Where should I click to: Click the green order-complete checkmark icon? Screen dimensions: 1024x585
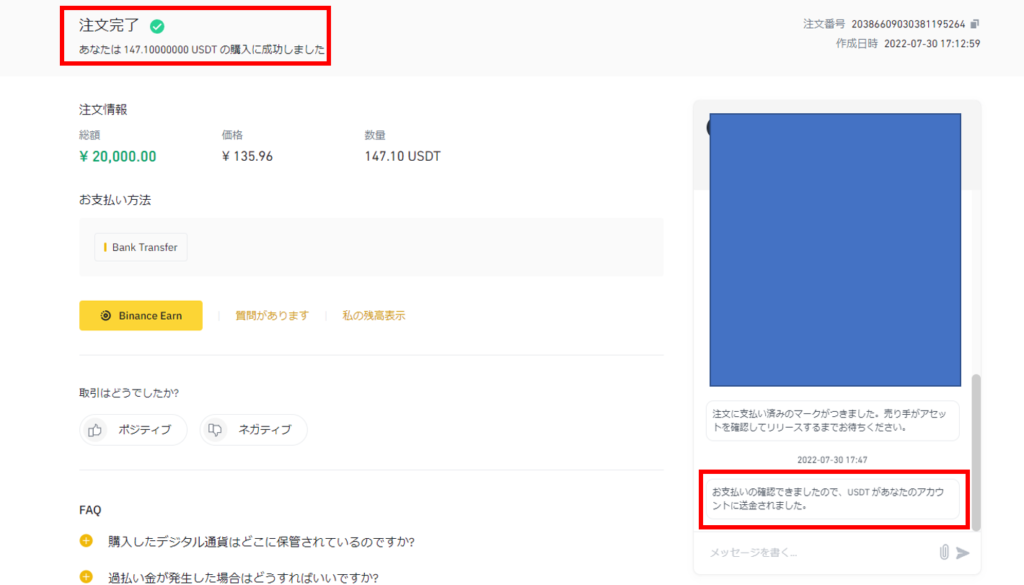(157, 27)
